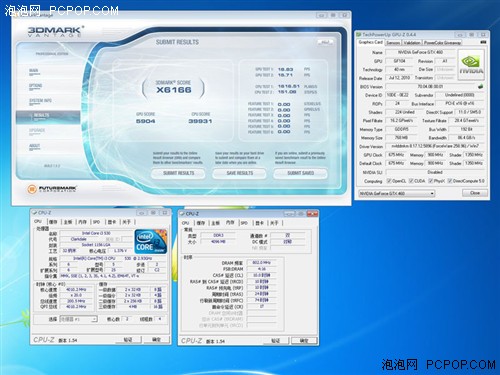The image size is (500, 375).
Task: Switch to the CPU tab in the right CPU-Z window
Action: (x=186, y=223)
